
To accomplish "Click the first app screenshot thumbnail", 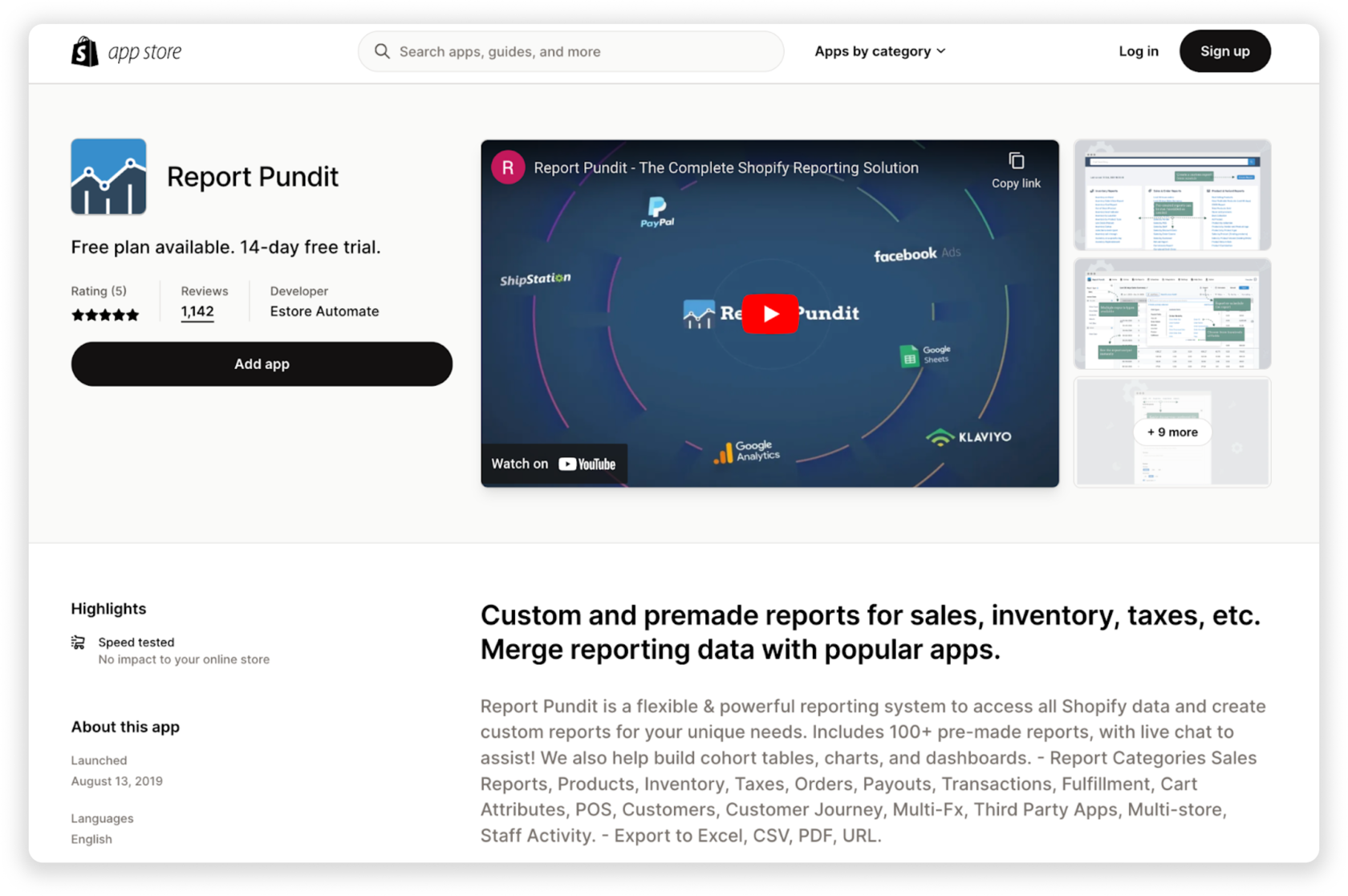I will pos(1171,195).
